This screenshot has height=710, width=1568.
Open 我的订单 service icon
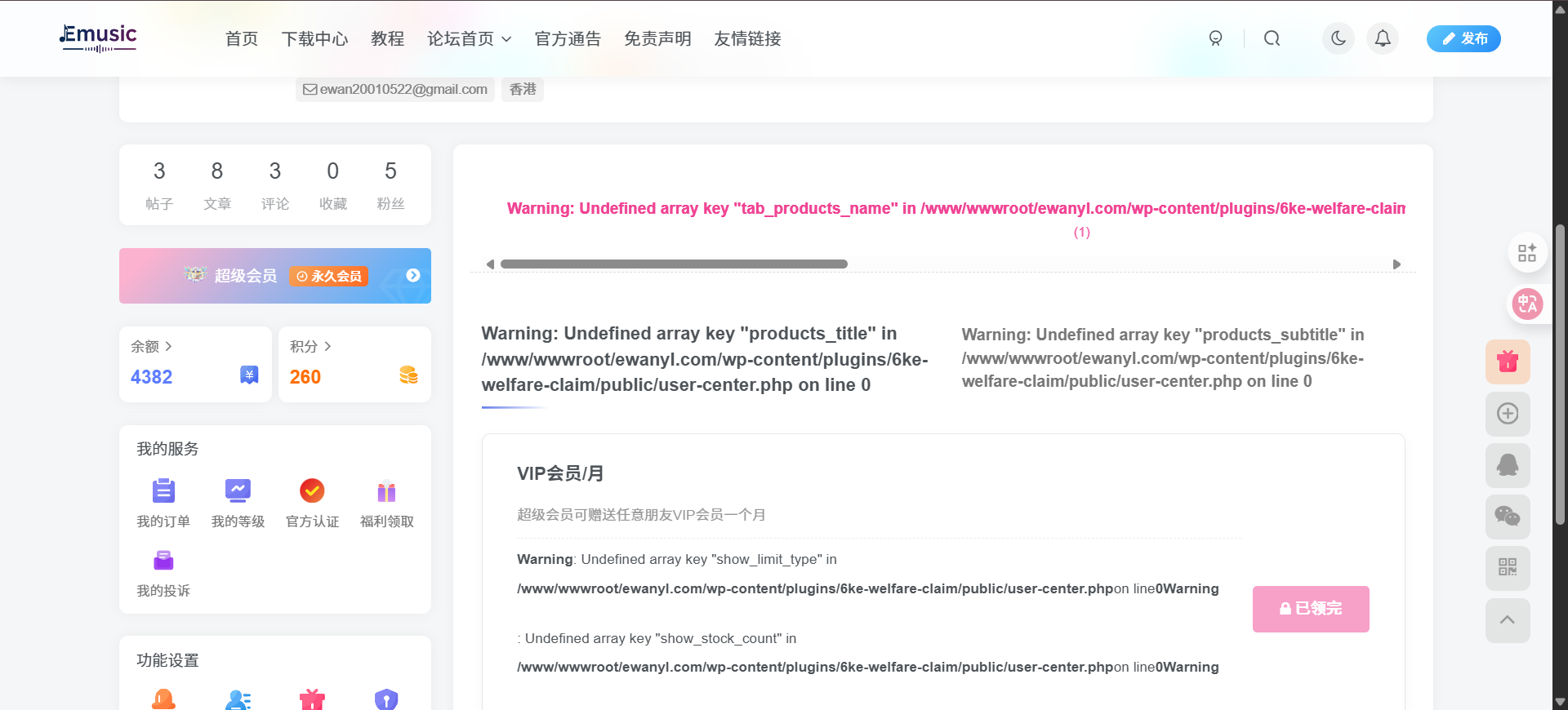[163, 503]
